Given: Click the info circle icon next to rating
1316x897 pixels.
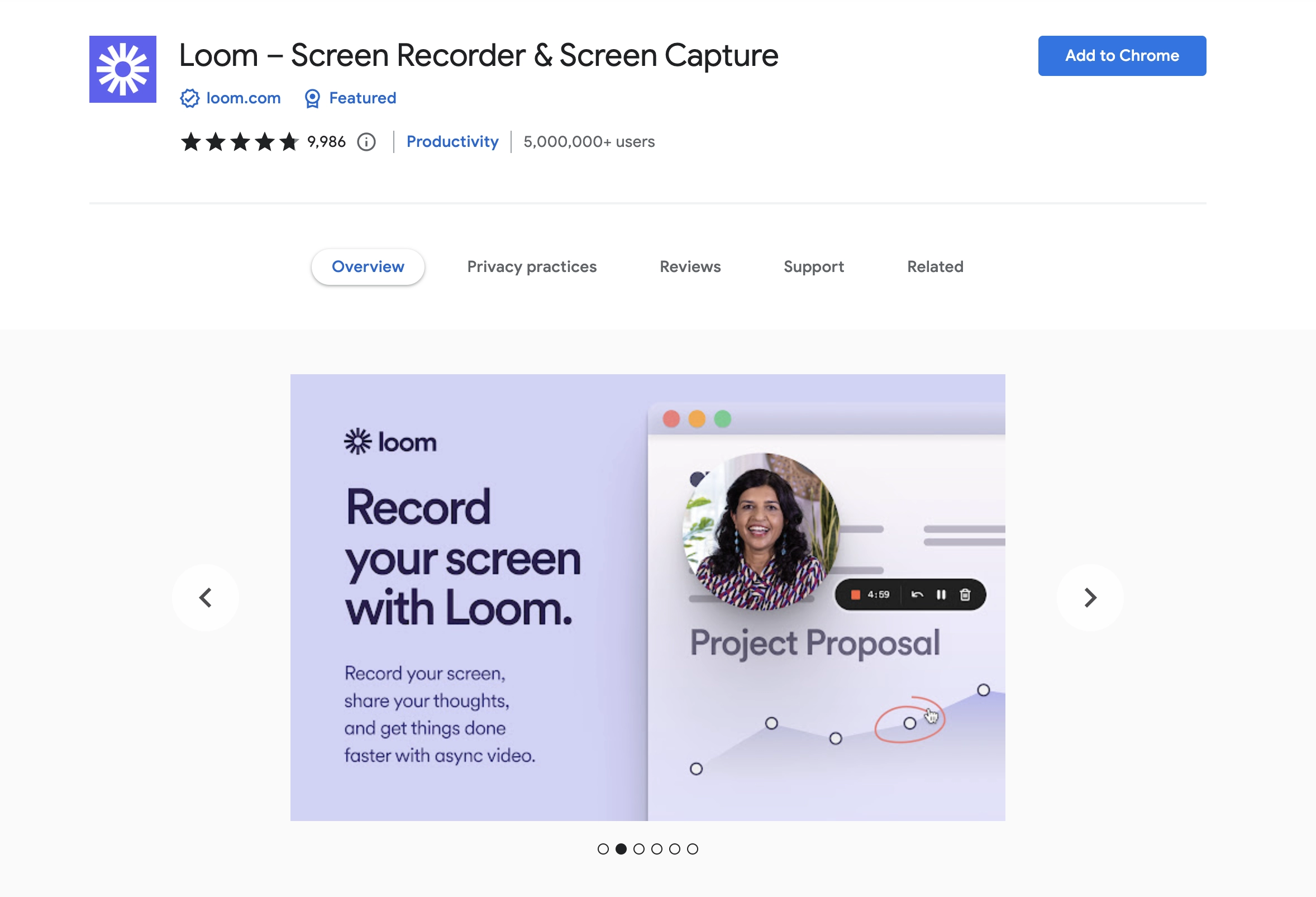Looking at the screenshot, I should 367,141.
